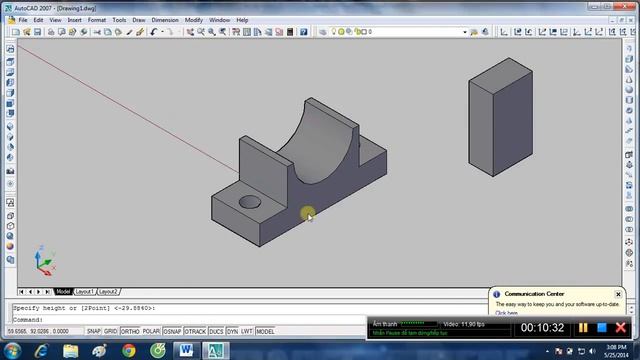Select the Sphere solid tool at right
This screenshot has width=640, height=360.
click(629, 90)
